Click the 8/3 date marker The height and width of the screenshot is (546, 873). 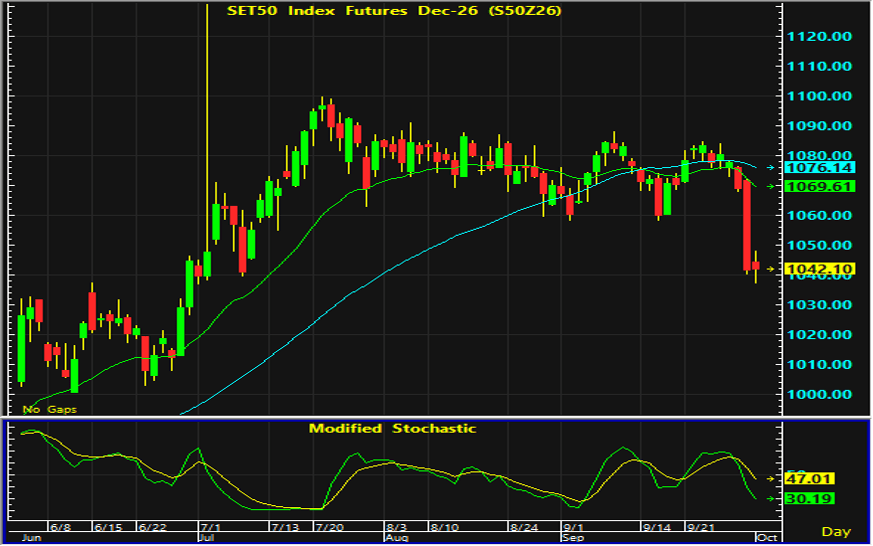click(396, 527)
